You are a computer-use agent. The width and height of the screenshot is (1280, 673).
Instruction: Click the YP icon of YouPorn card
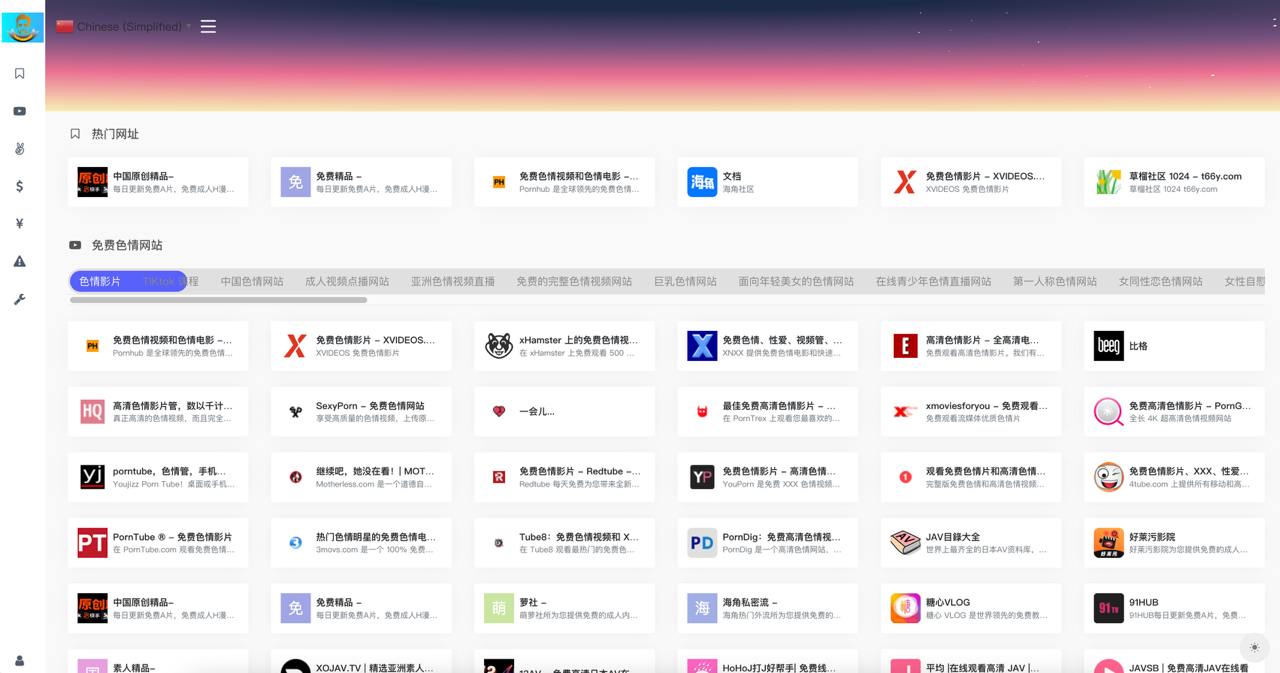point(702,477)
